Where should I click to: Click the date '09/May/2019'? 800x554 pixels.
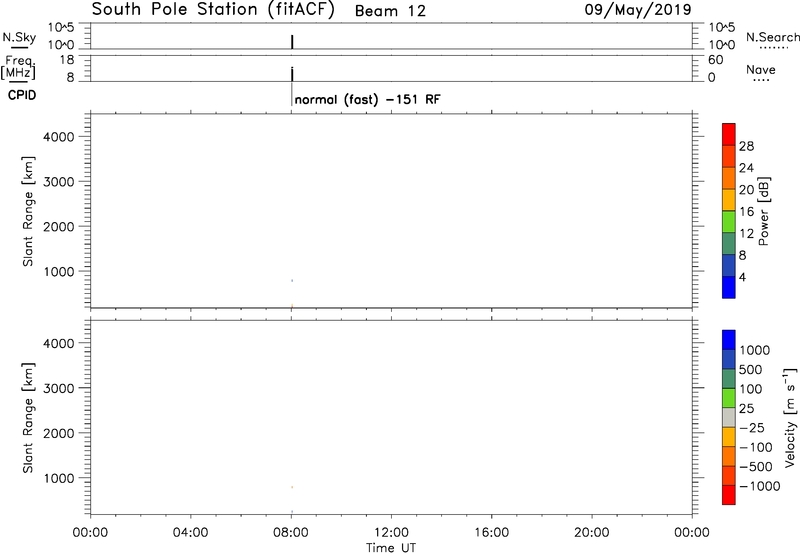tap(638, 10)
